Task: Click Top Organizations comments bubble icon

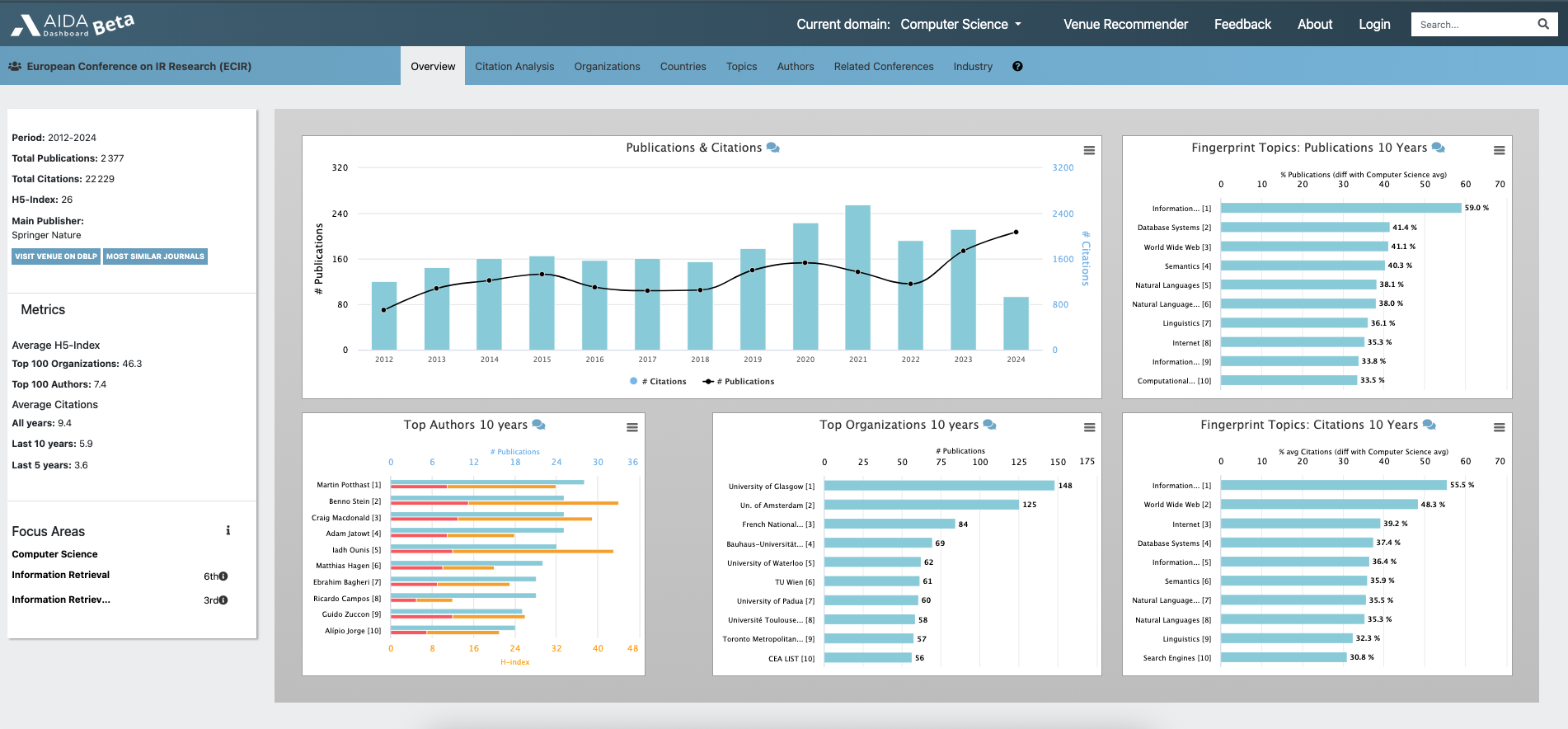Action: click(x=989, y=425)
